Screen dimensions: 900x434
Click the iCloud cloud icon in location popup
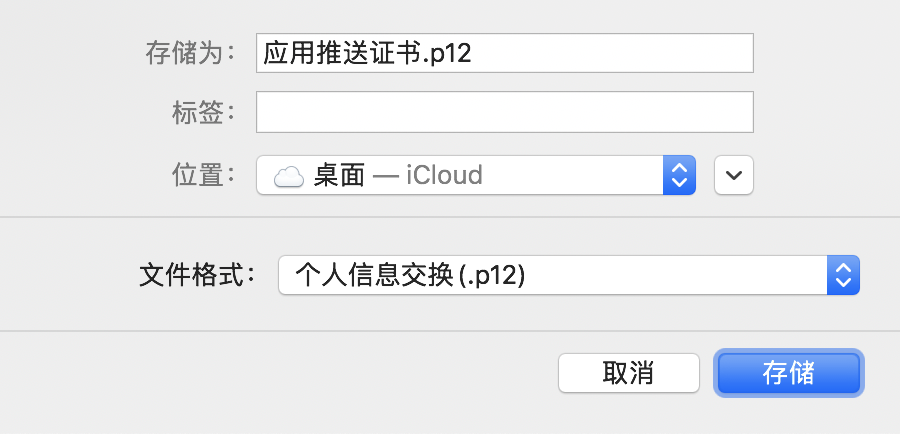point(289,176)
